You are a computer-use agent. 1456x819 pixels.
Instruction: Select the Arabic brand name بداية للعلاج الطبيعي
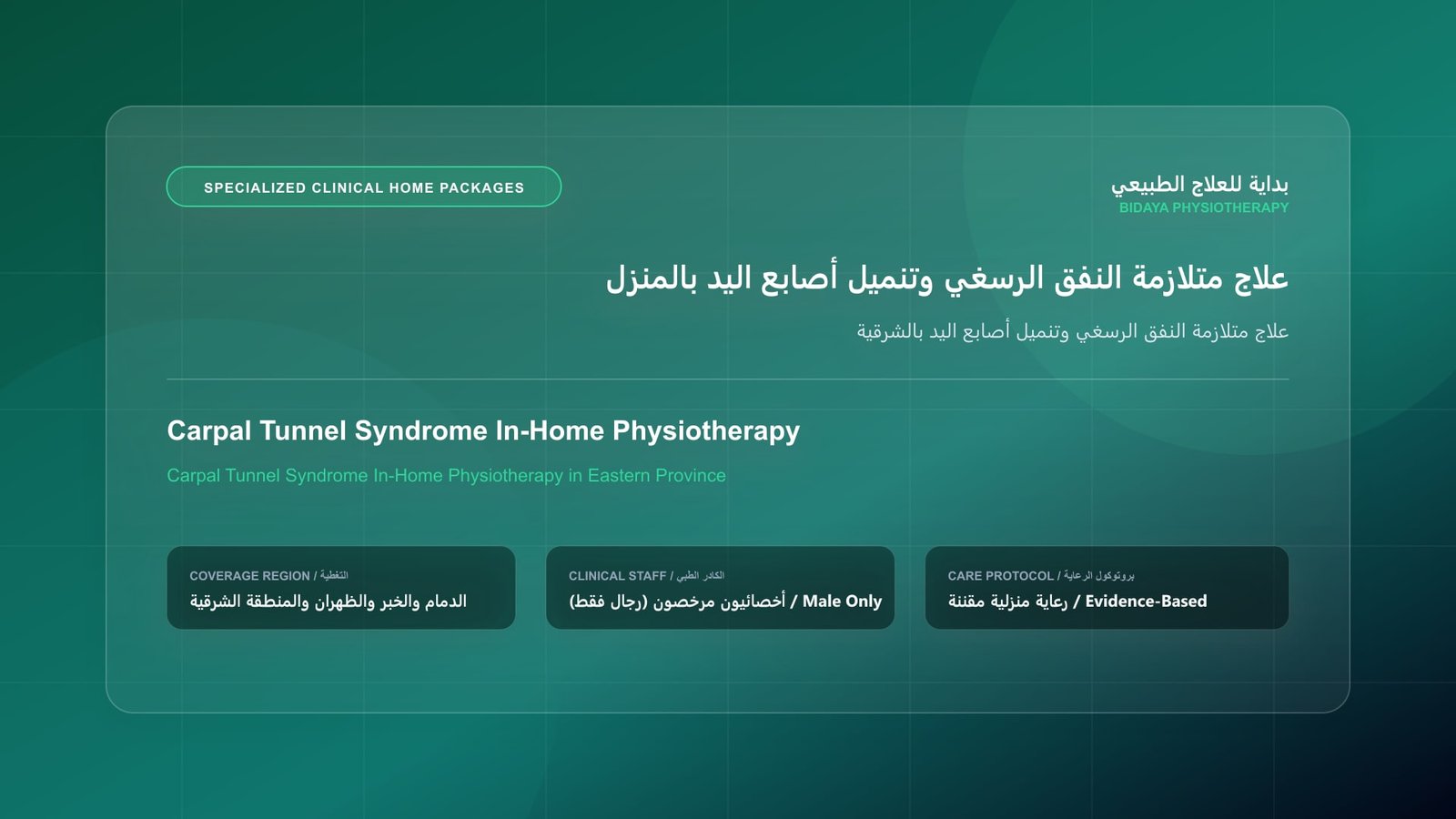(x=1199, y=184)
